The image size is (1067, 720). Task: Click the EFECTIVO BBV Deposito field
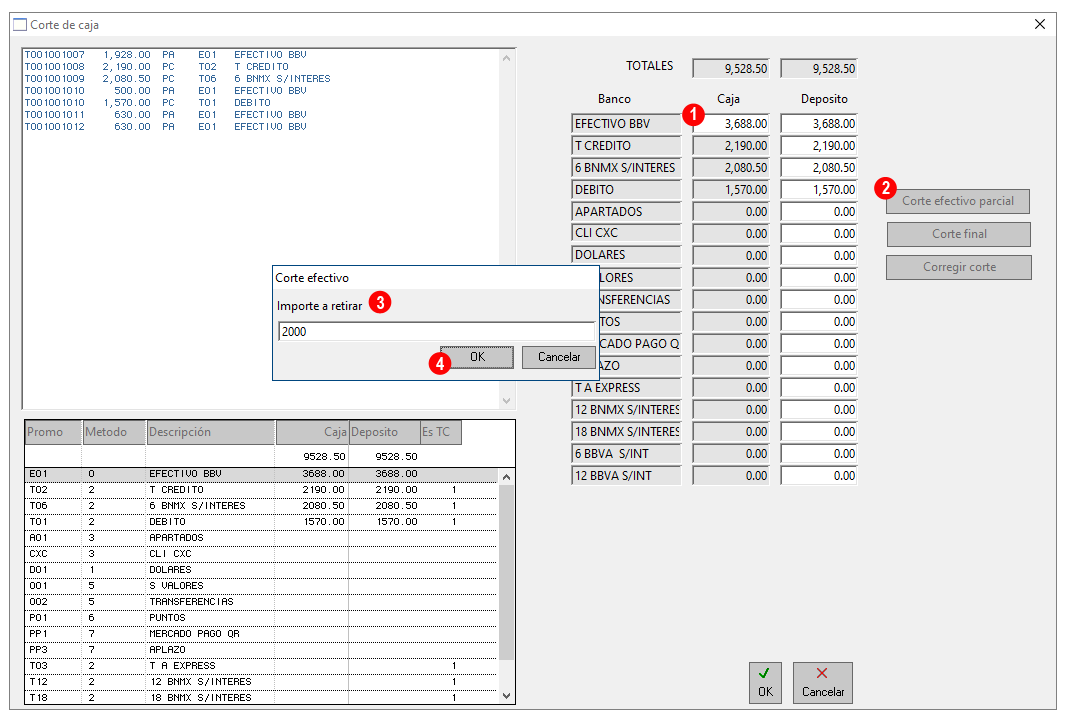click(819, 124)
